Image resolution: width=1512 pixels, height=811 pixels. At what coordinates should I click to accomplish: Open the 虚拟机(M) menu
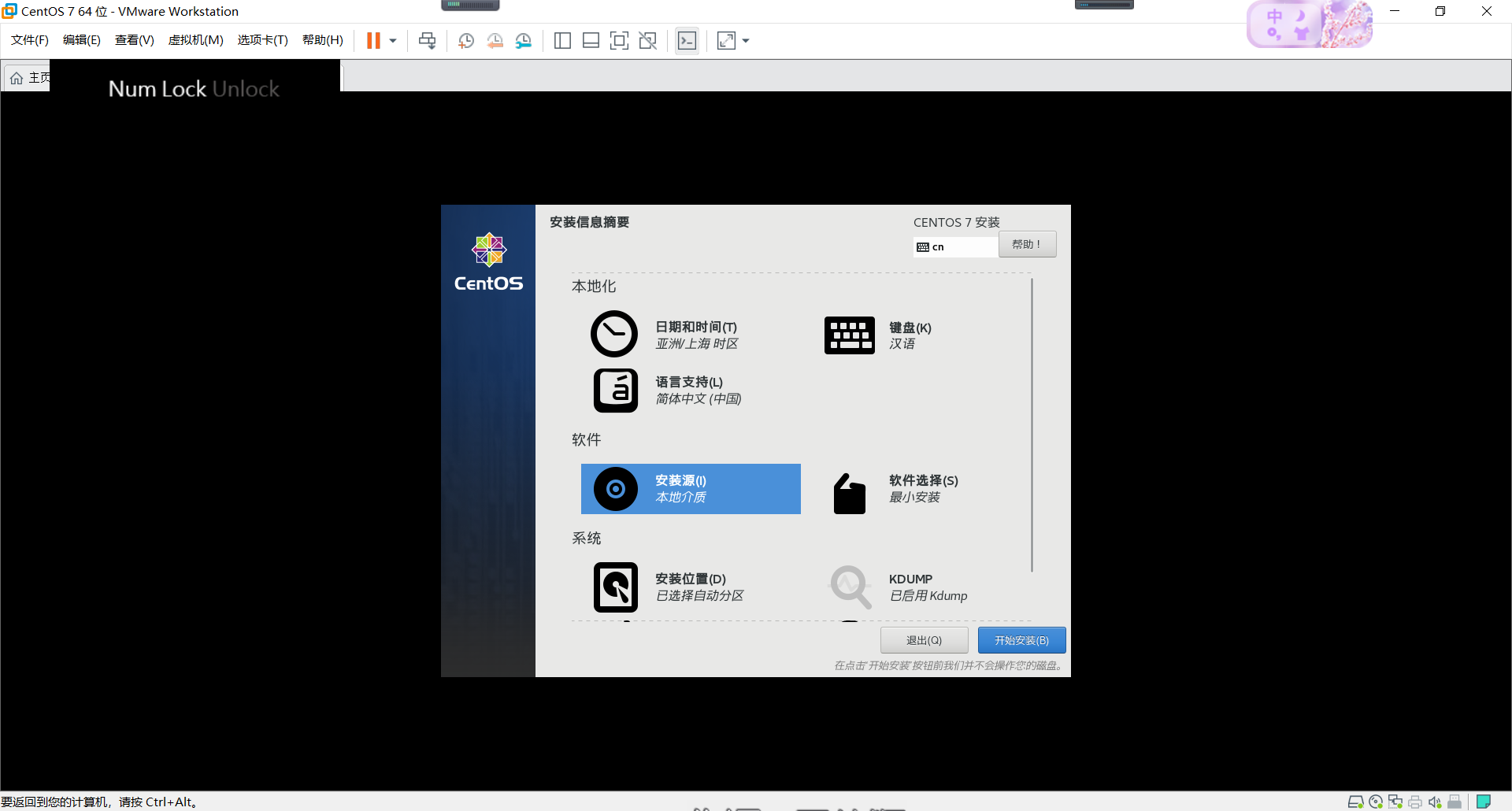click(x=196, y=40)
